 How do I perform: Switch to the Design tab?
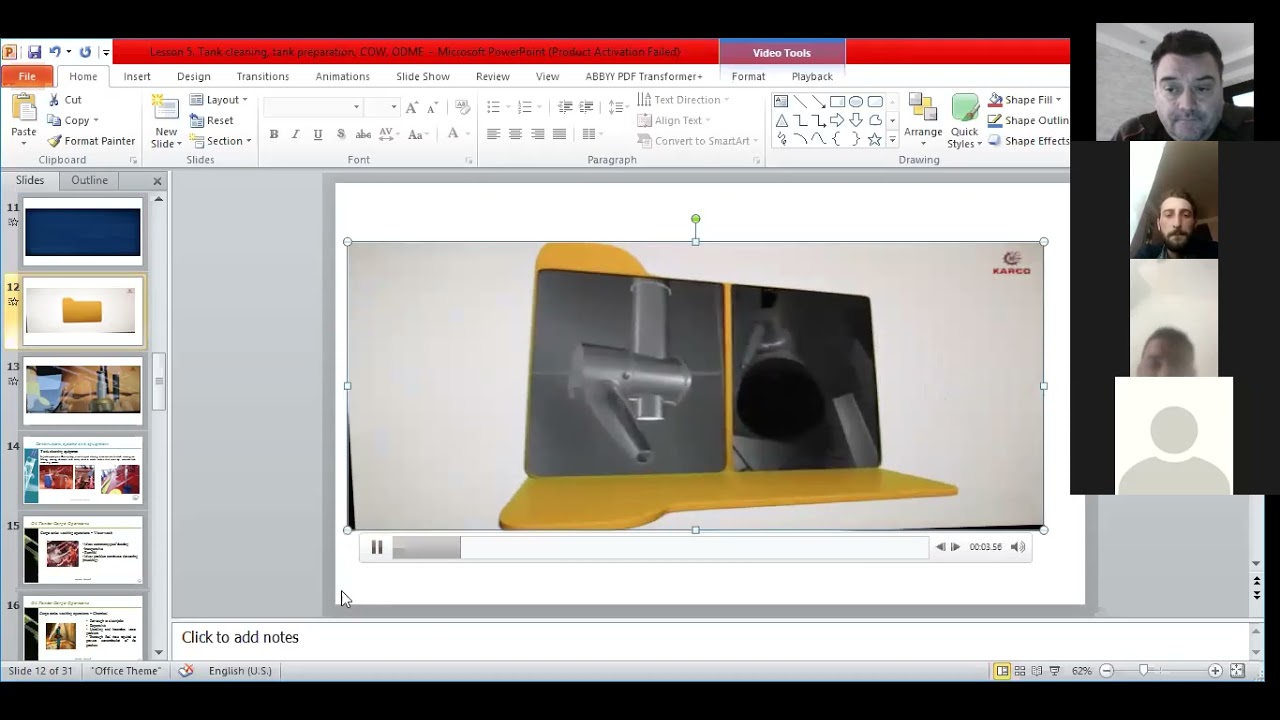click(x=194, y=76)
